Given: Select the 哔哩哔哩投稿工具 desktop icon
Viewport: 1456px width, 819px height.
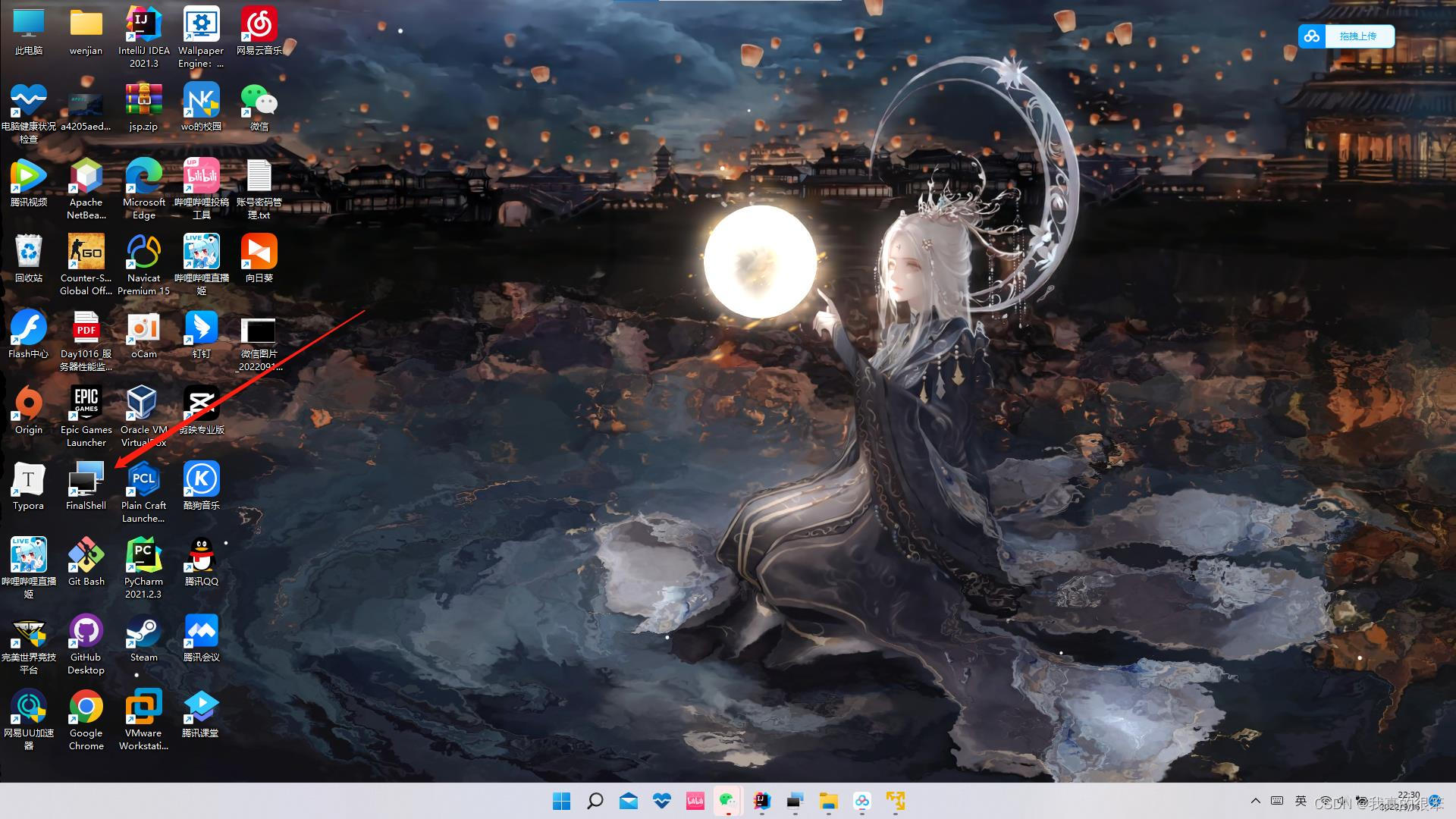Looking at the screenshot, I should (x=201, y=190).
